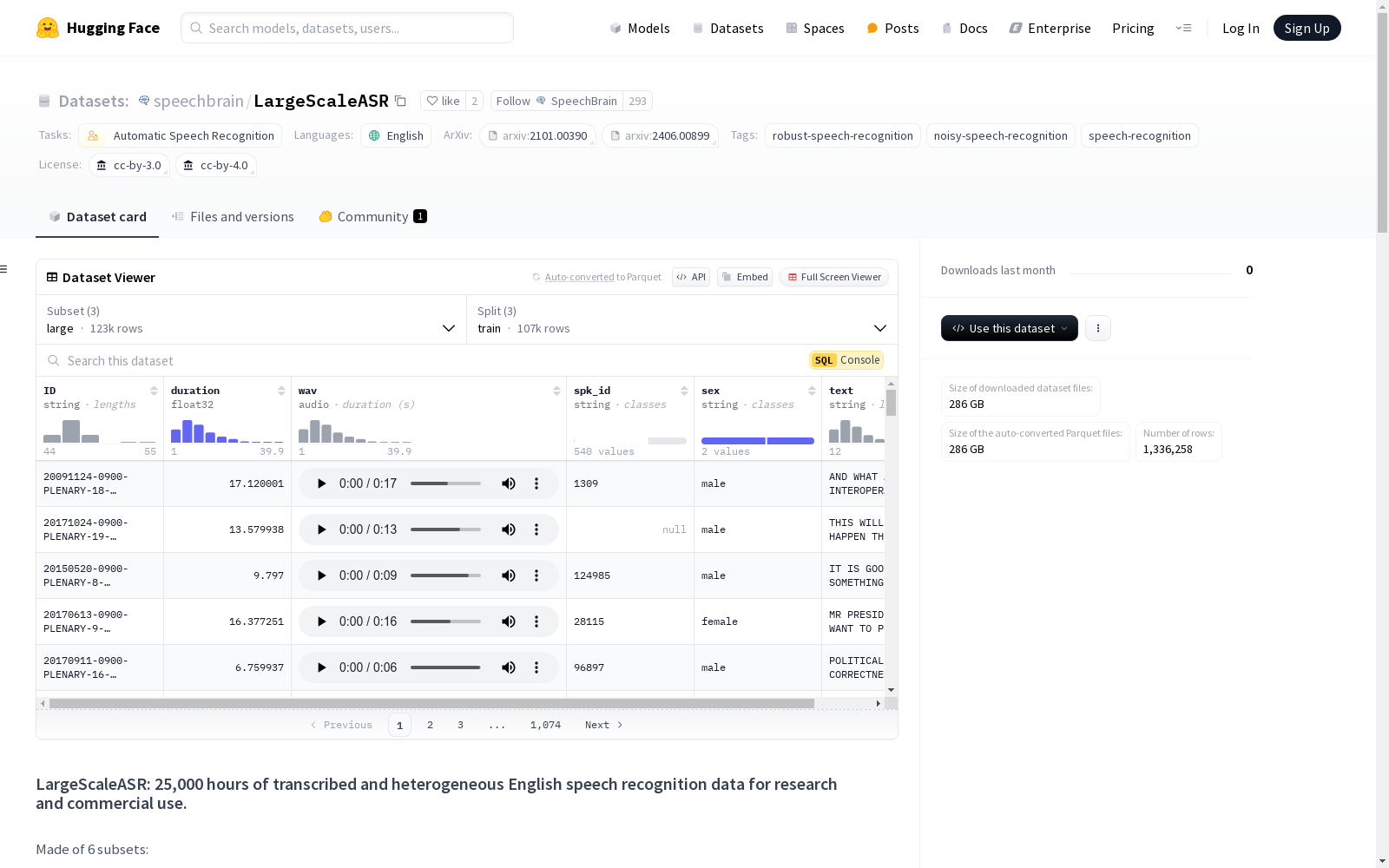Open arxiv:2101.00390 paper tag
The width and height of the screenshot is (1389, 868).
tap(537, 135)
